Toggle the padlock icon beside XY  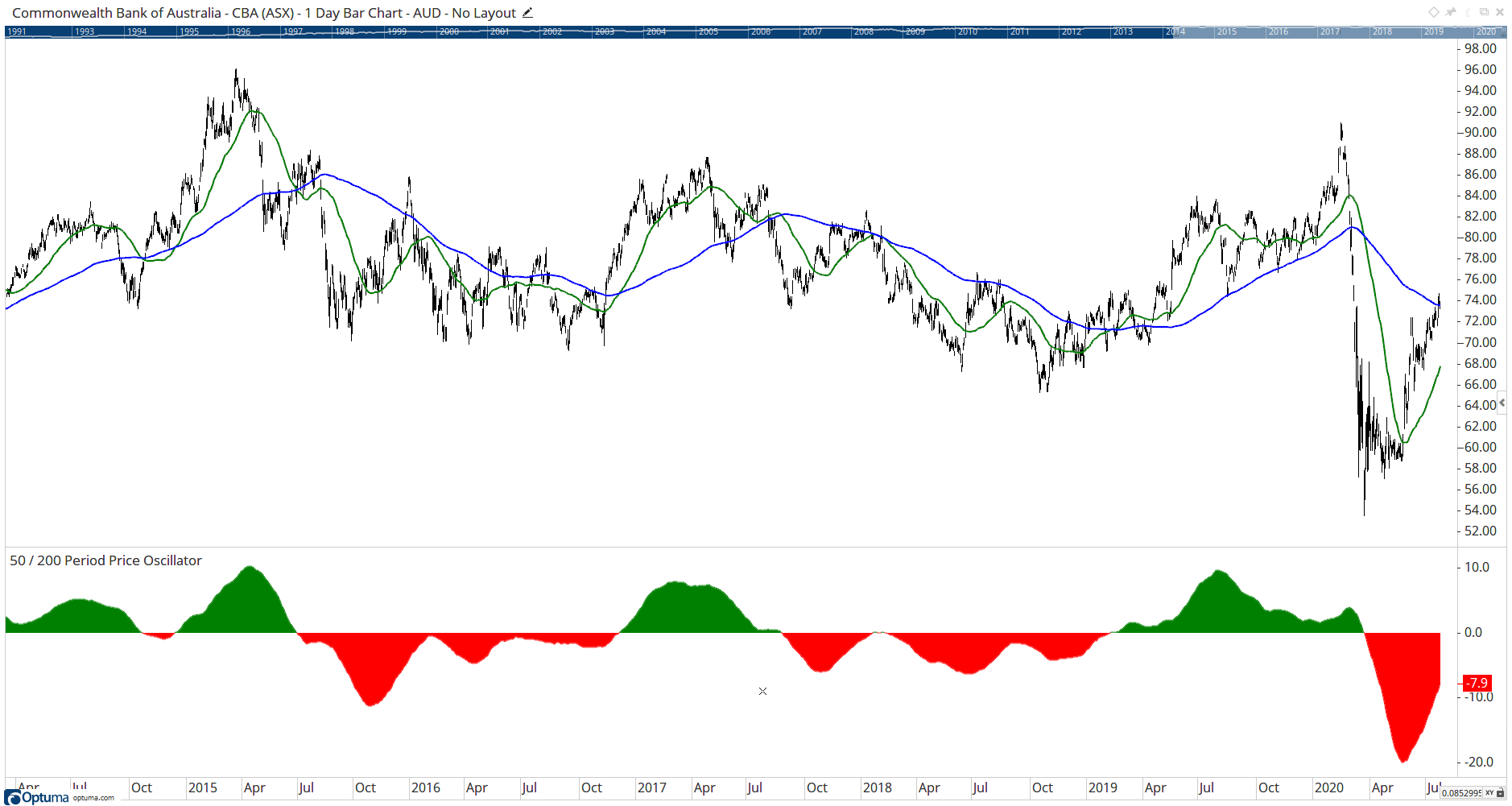pyautogui.click(x=1500, y=793)
